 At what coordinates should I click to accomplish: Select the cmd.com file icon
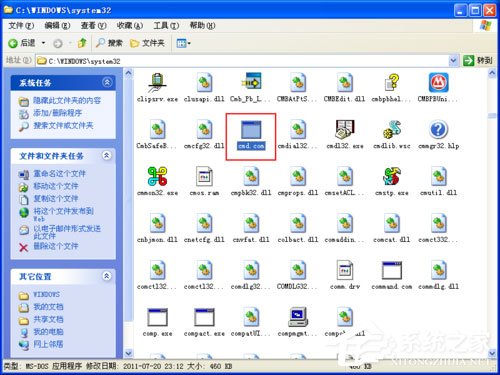(251, 130)
